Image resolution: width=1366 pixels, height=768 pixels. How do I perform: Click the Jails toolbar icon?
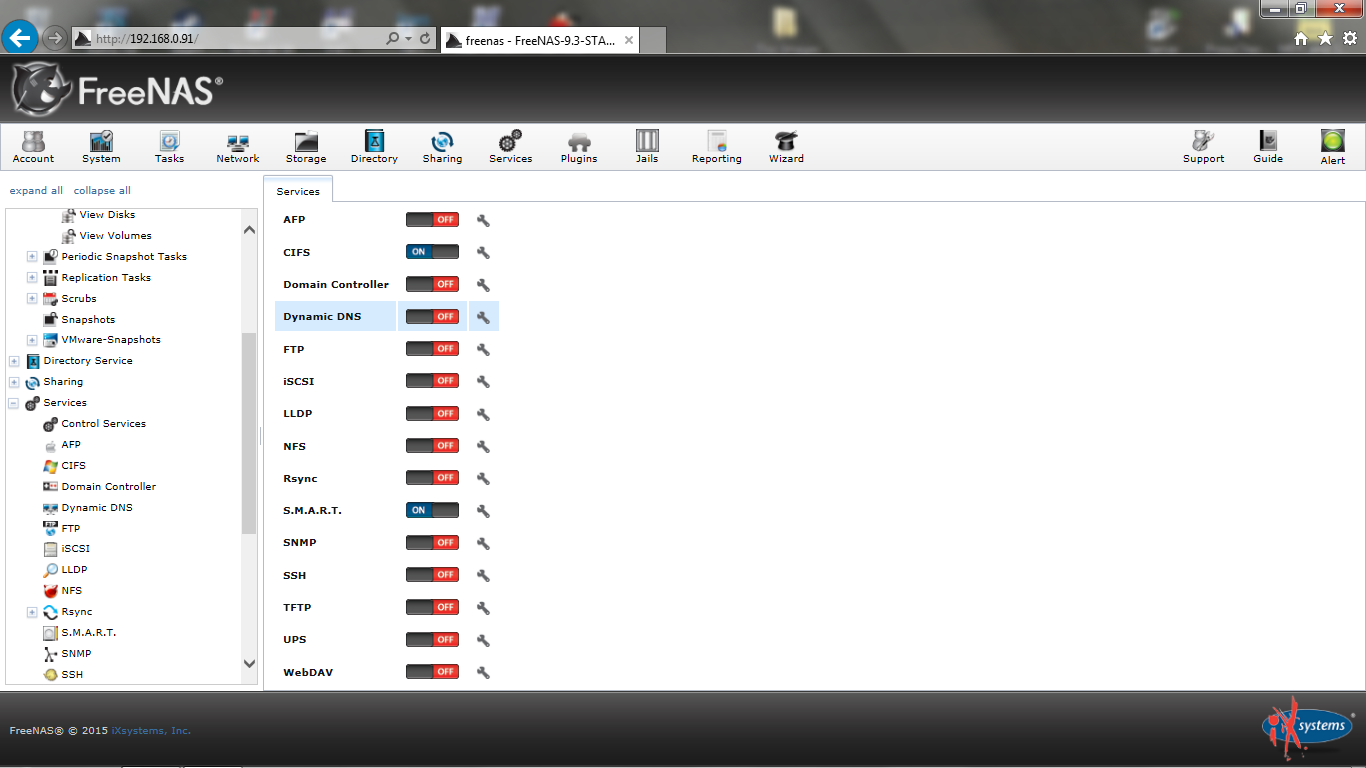pyautogui.click(x=647, y=146)
